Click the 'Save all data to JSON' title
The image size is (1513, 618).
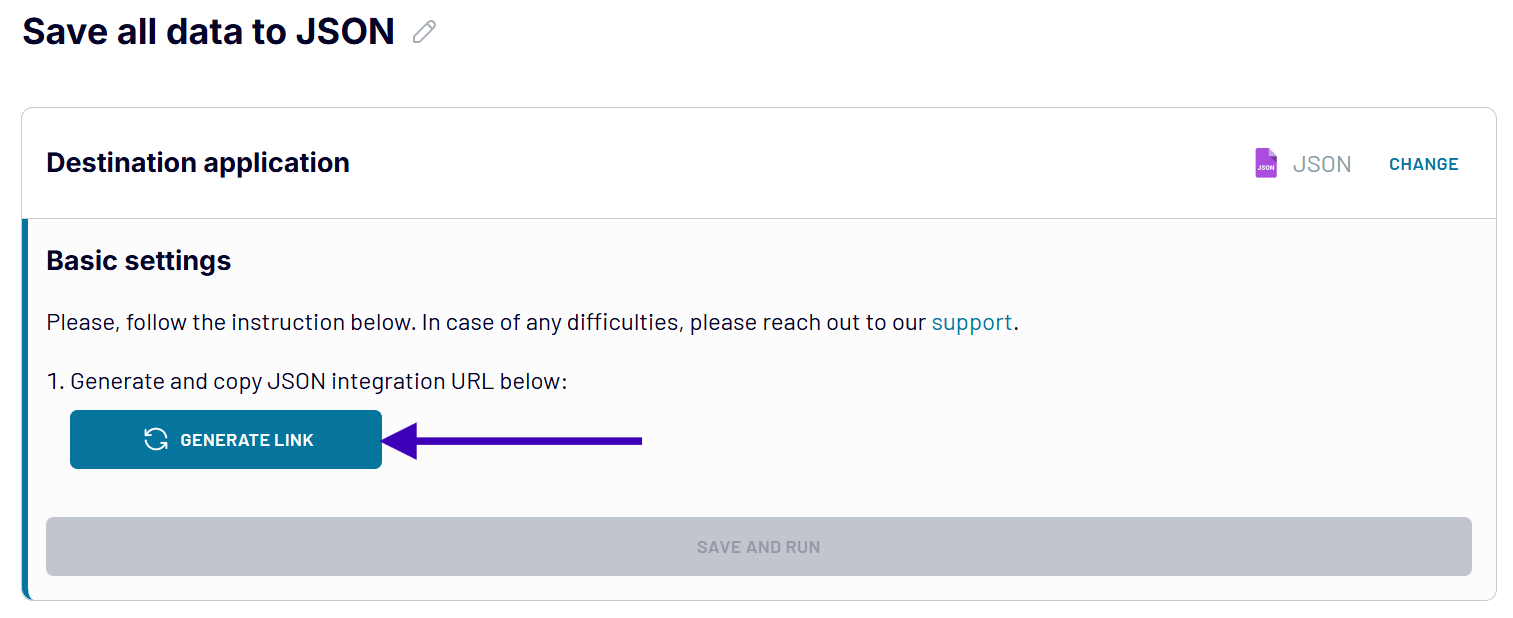coord(209,31)
